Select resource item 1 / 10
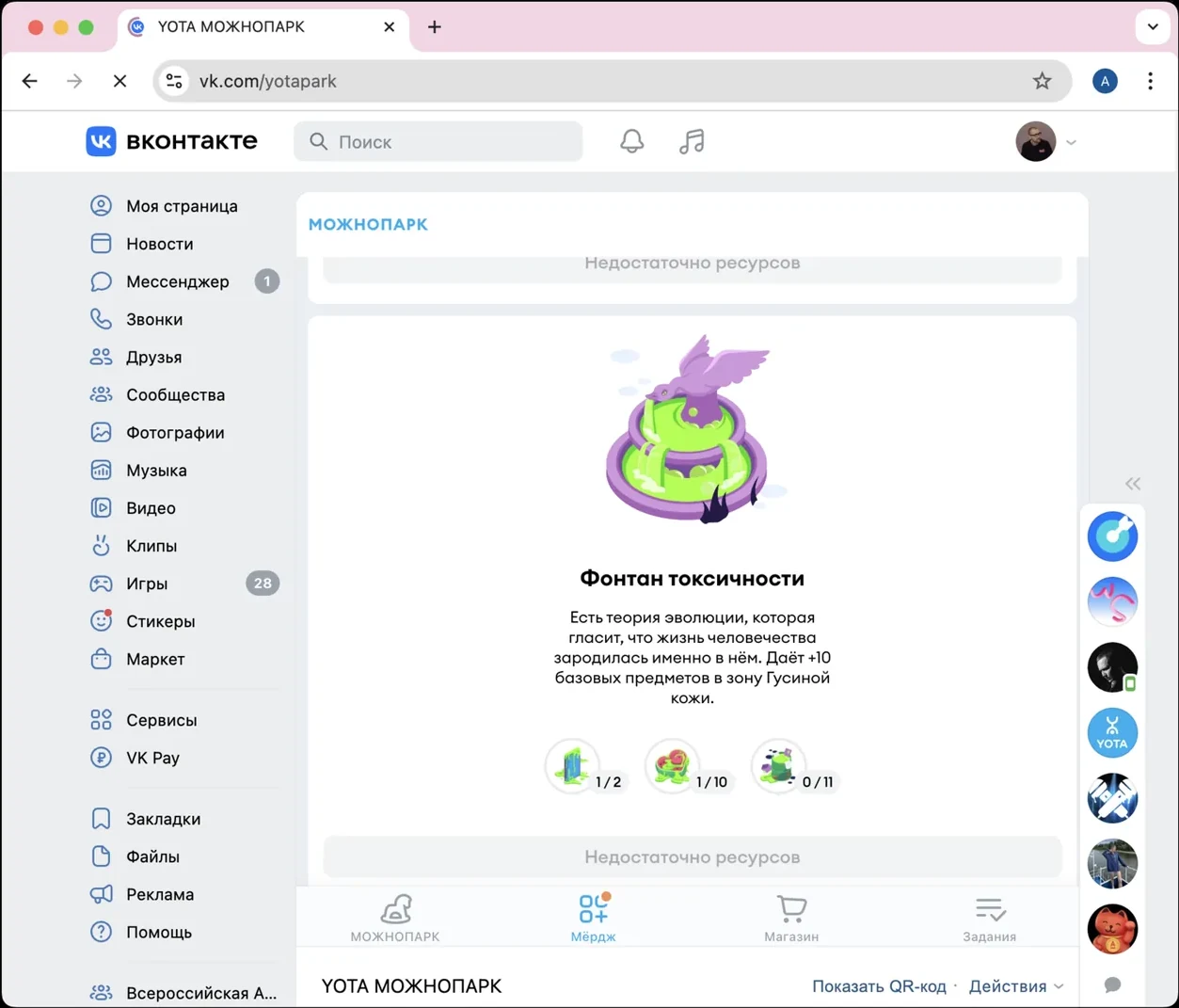 point(689,767)
